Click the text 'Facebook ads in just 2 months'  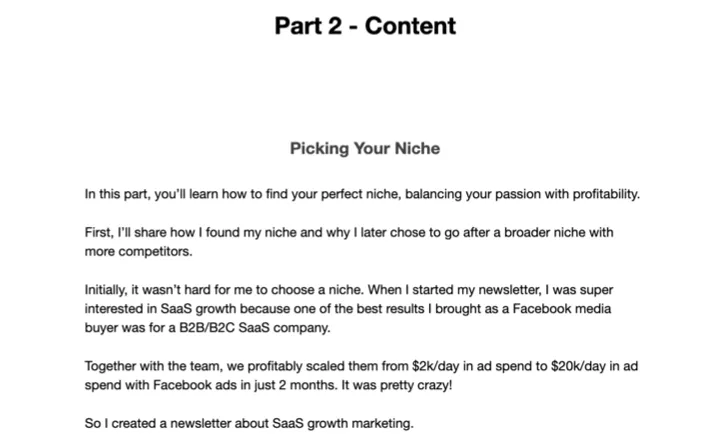(x=245, y=385)
